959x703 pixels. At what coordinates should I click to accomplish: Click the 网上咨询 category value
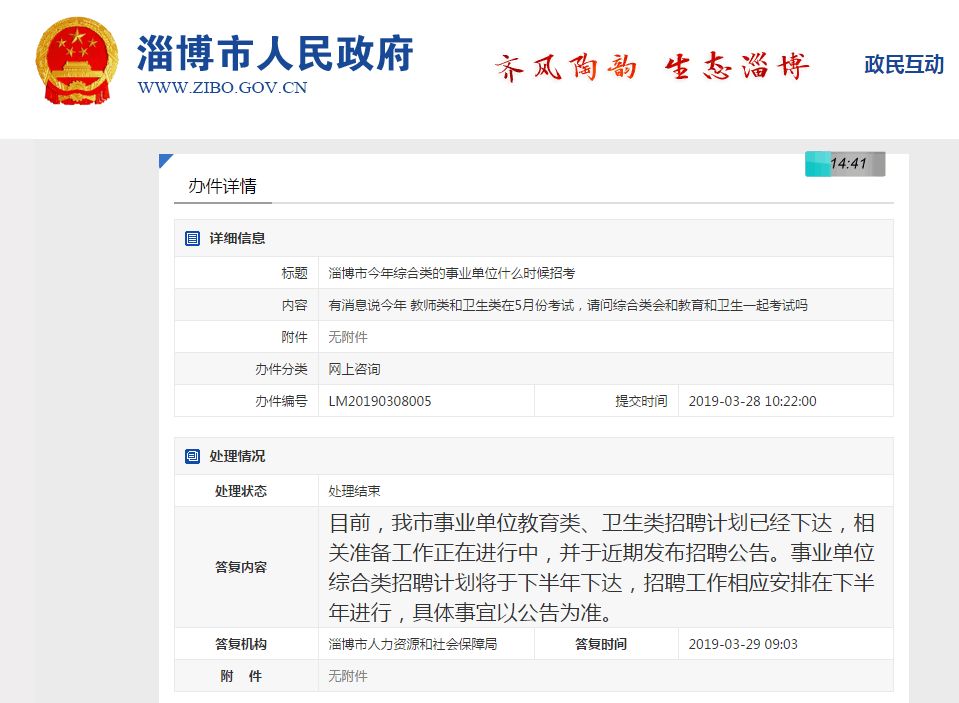355,369
